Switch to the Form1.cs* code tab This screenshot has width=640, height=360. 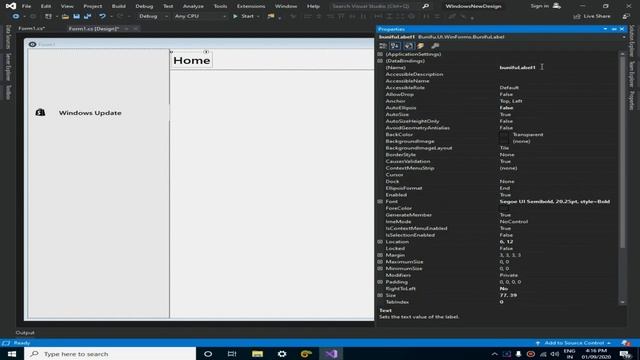click(32, 29)
